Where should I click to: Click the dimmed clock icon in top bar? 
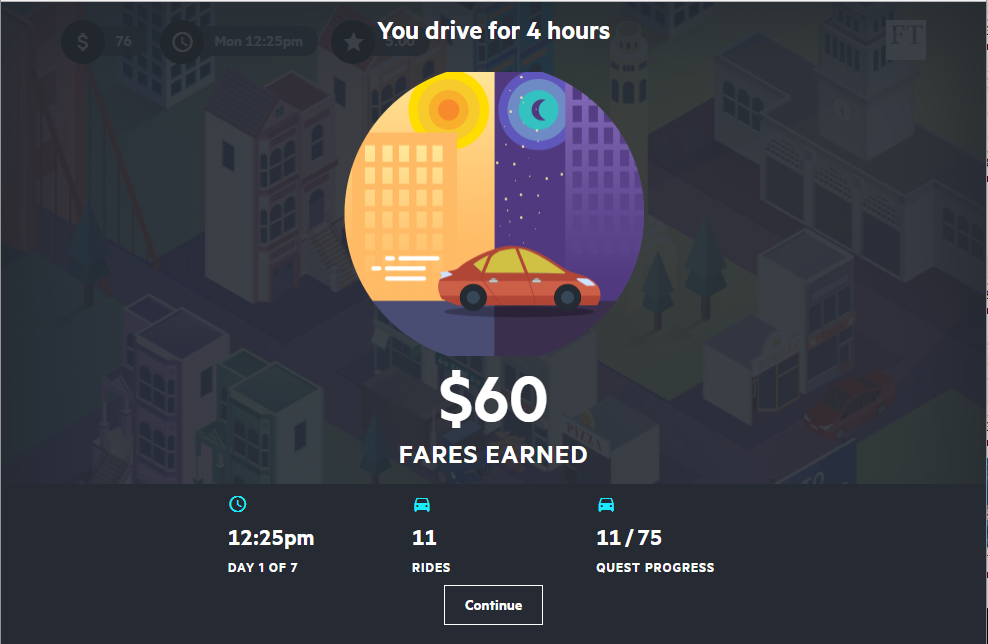pyautogui.click(x=182, y=42)
